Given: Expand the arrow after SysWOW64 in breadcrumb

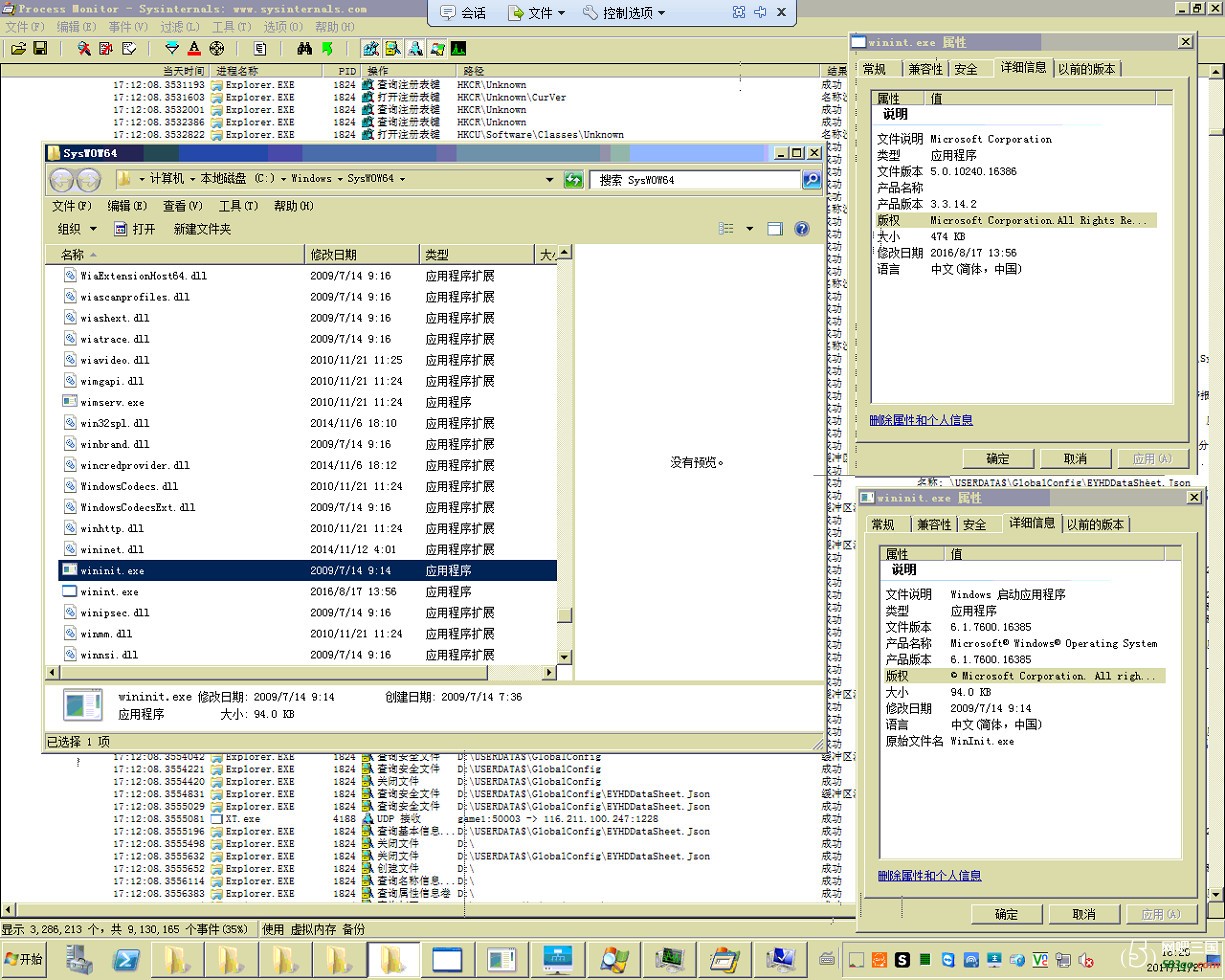Looking at the screenshot, I should point(403,179).
